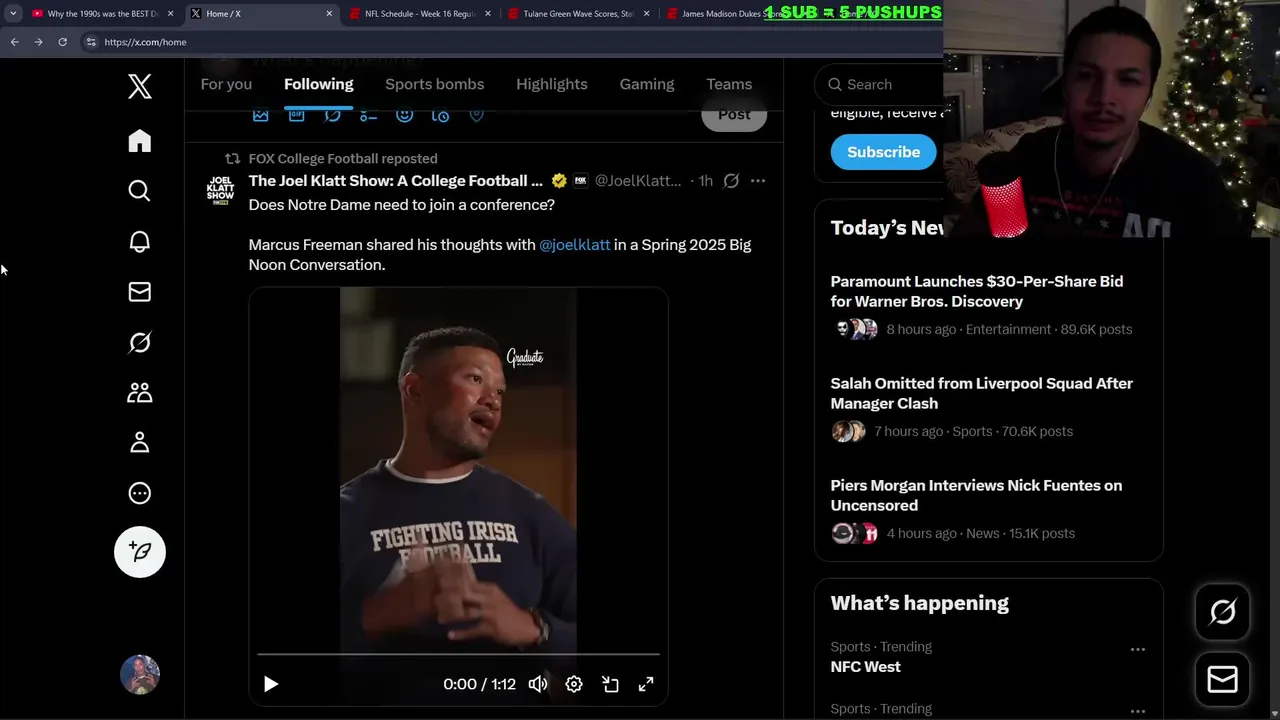1280x720 pixels.
Task: Open video settings gear
Action: pos(574,684)
